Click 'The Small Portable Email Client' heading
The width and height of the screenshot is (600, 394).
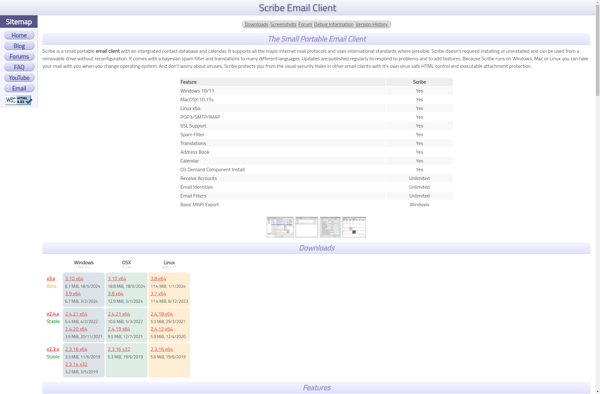316,39
